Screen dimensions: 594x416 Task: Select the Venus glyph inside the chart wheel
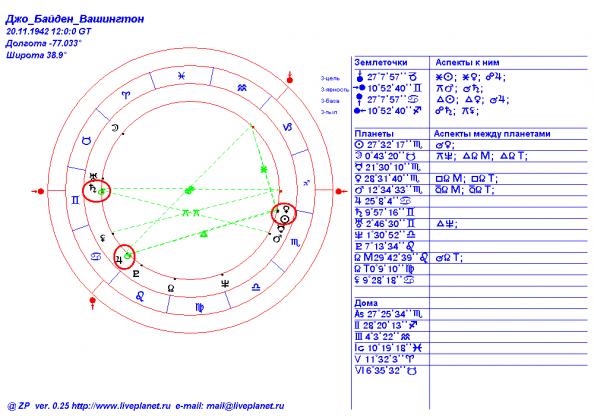(x=287, y=209)
